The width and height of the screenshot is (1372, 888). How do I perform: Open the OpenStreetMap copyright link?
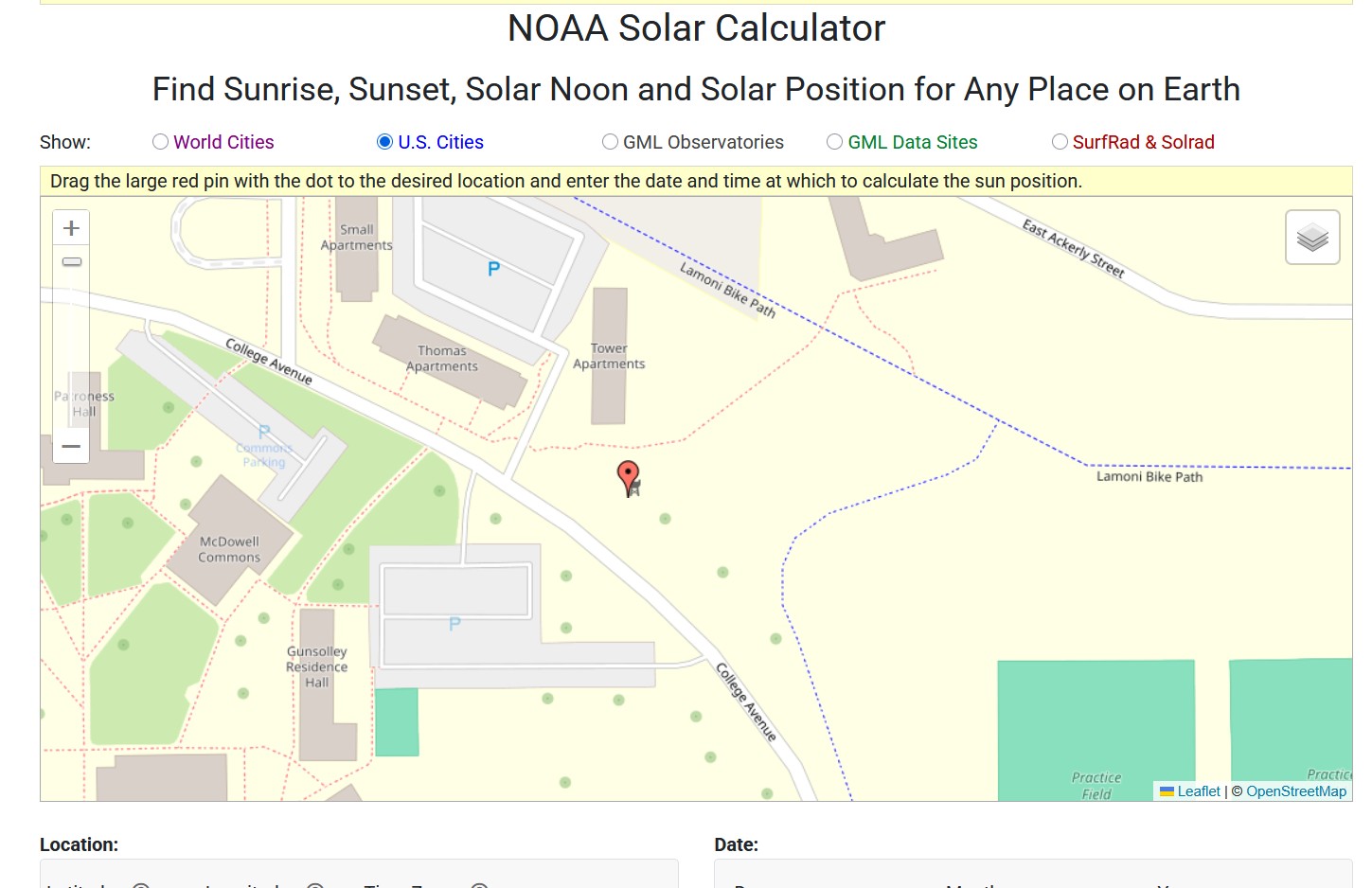tap(1296, 791)
